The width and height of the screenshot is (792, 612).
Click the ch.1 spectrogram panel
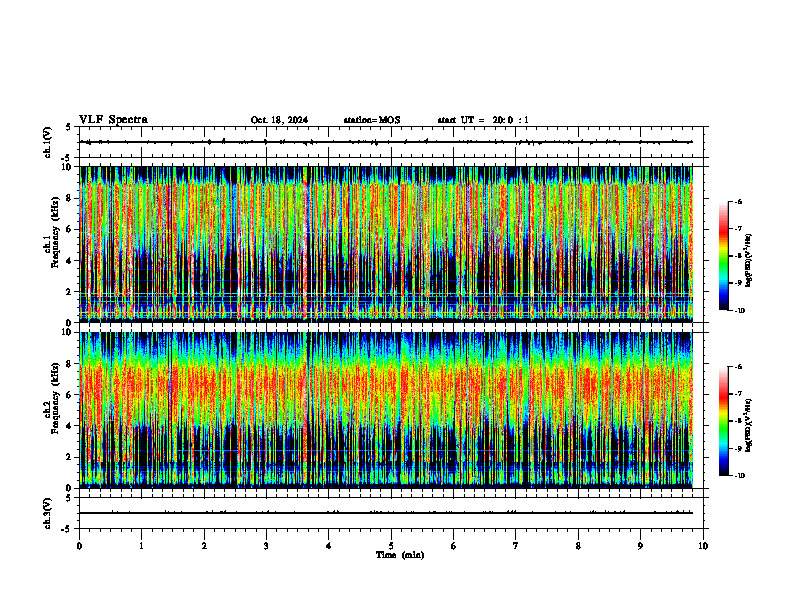386,244
